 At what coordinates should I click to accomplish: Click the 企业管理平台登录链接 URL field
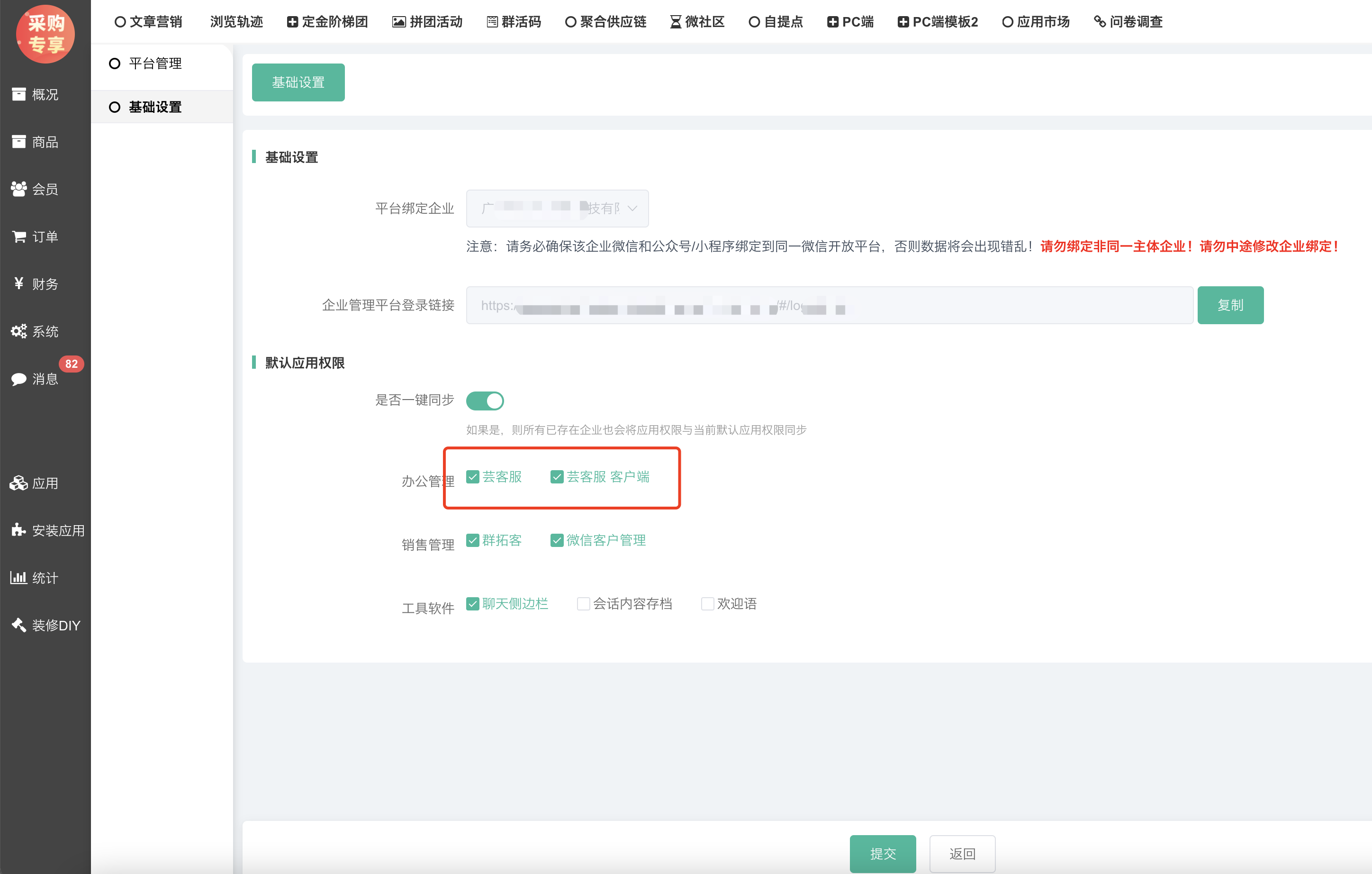829,306
